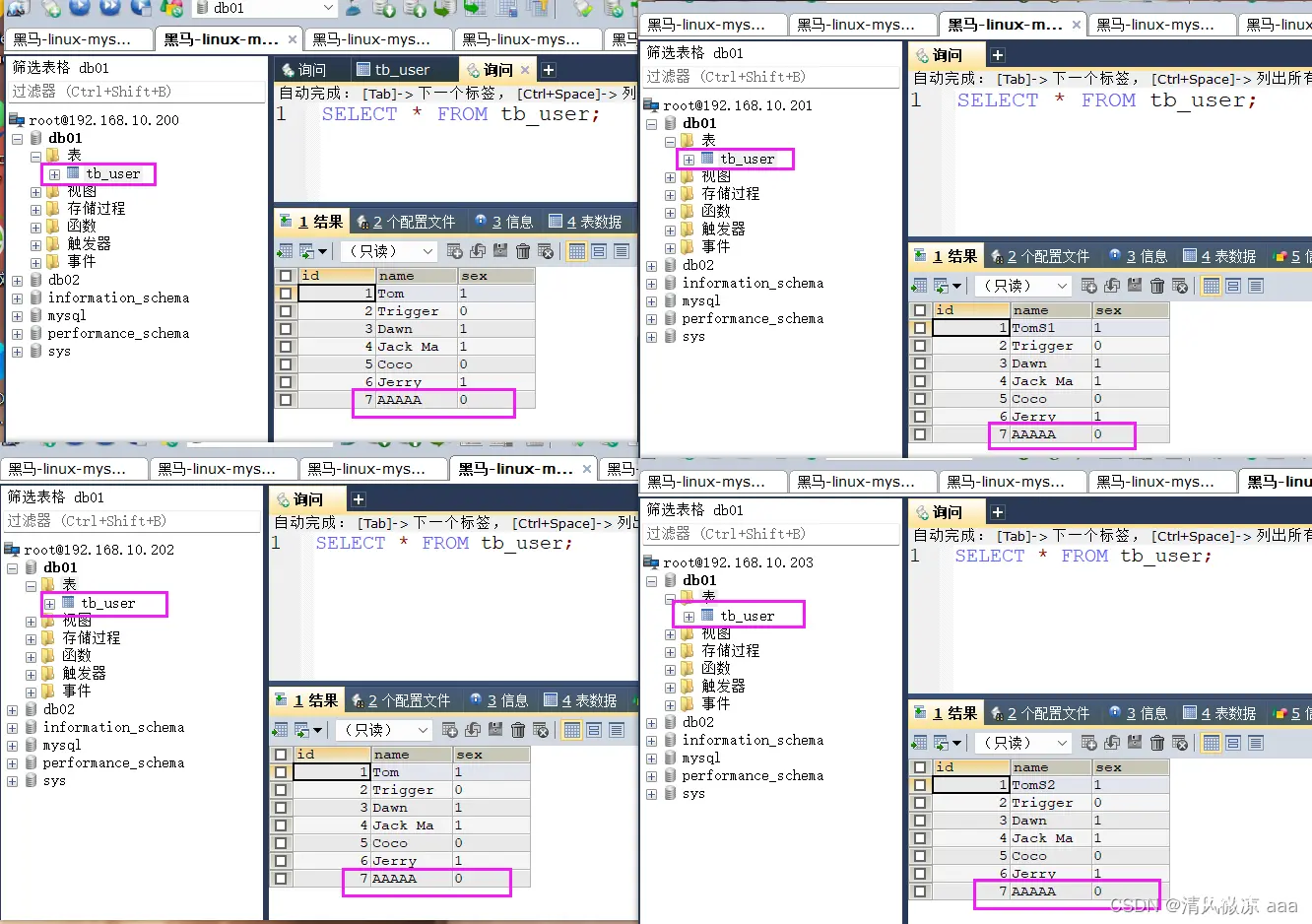
Task: Collapse the db01 node under root@192.168.10.200
Action: pos(18,139)
